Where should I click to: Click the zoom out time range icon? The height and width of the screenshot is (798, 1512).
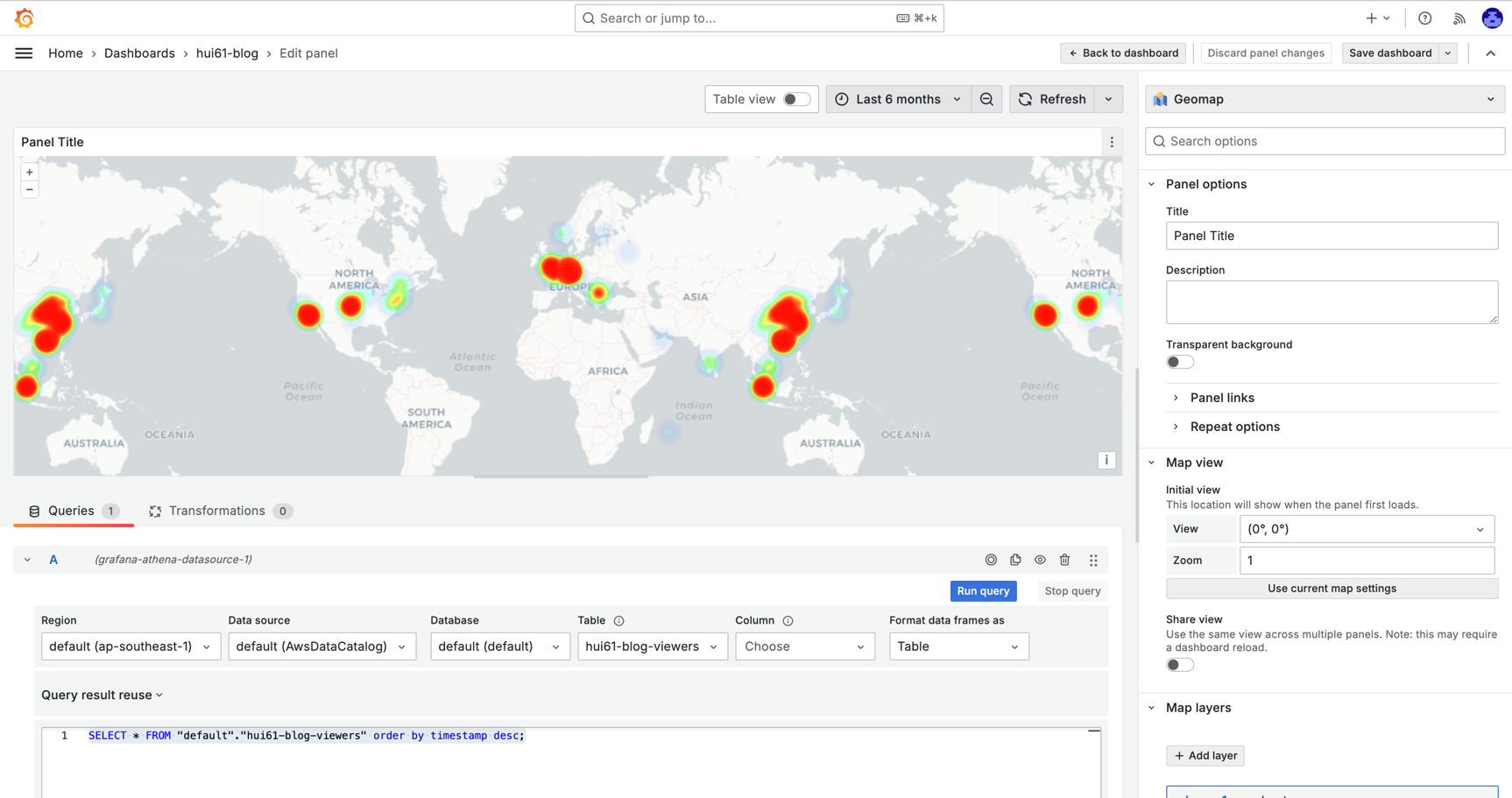click(x=986, y=99)
